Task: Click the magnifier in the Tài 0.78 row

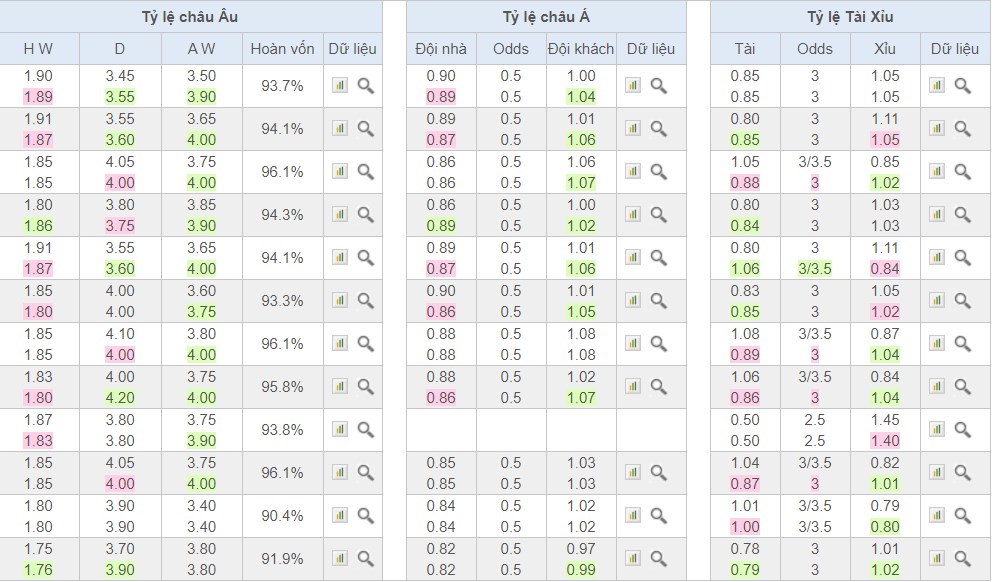Action: pos(962,559)
